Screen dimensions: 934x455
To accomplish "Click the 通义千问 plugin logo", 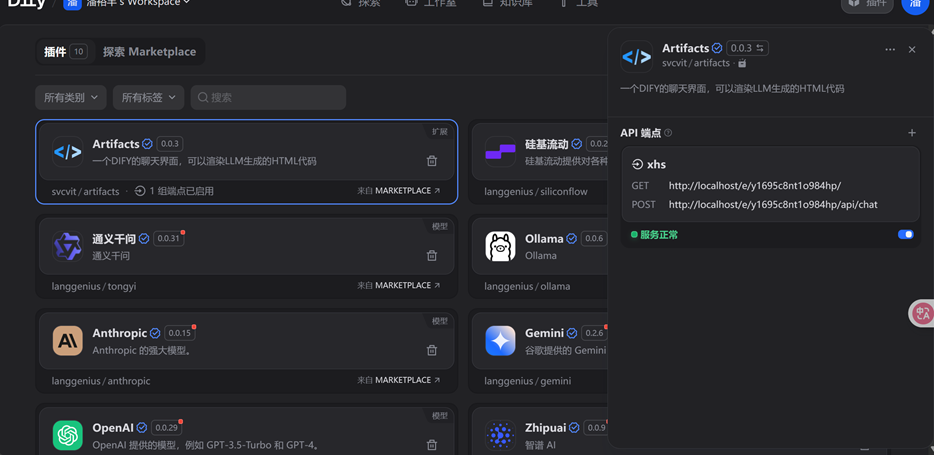I will [67, 247].
